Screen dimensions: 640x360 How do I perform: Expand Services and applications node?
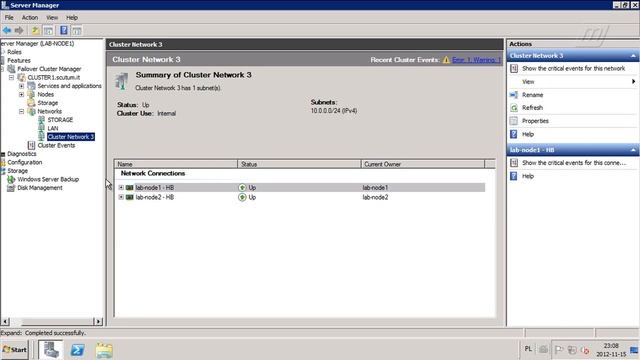click(21, 86)
